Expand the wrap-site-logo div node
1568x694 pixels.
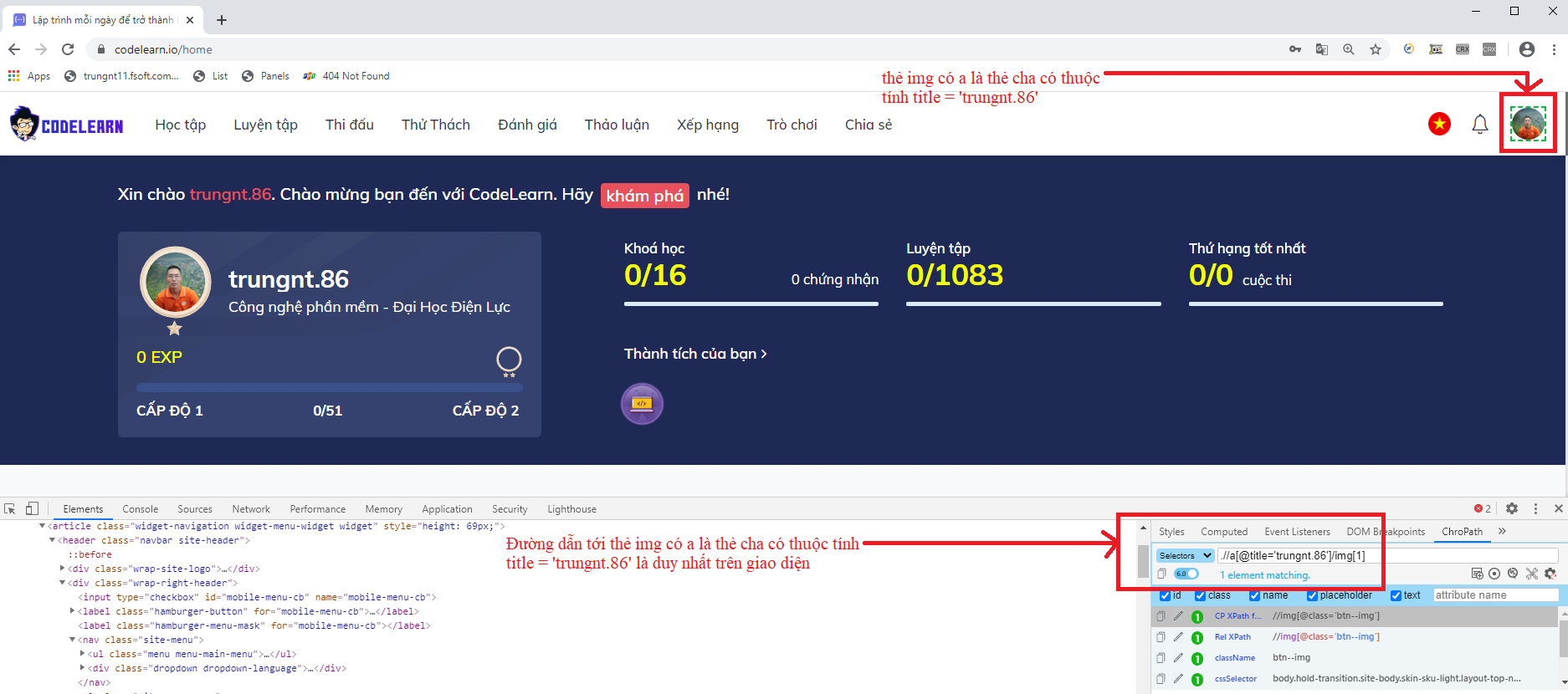63,569
